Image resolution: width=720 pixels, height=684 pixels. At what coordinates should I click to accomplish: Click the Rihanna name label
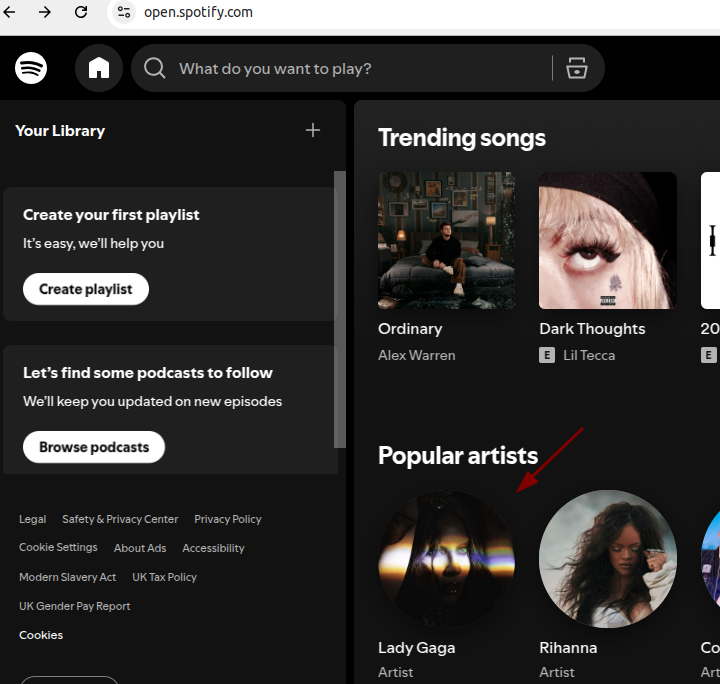point(568,648)
